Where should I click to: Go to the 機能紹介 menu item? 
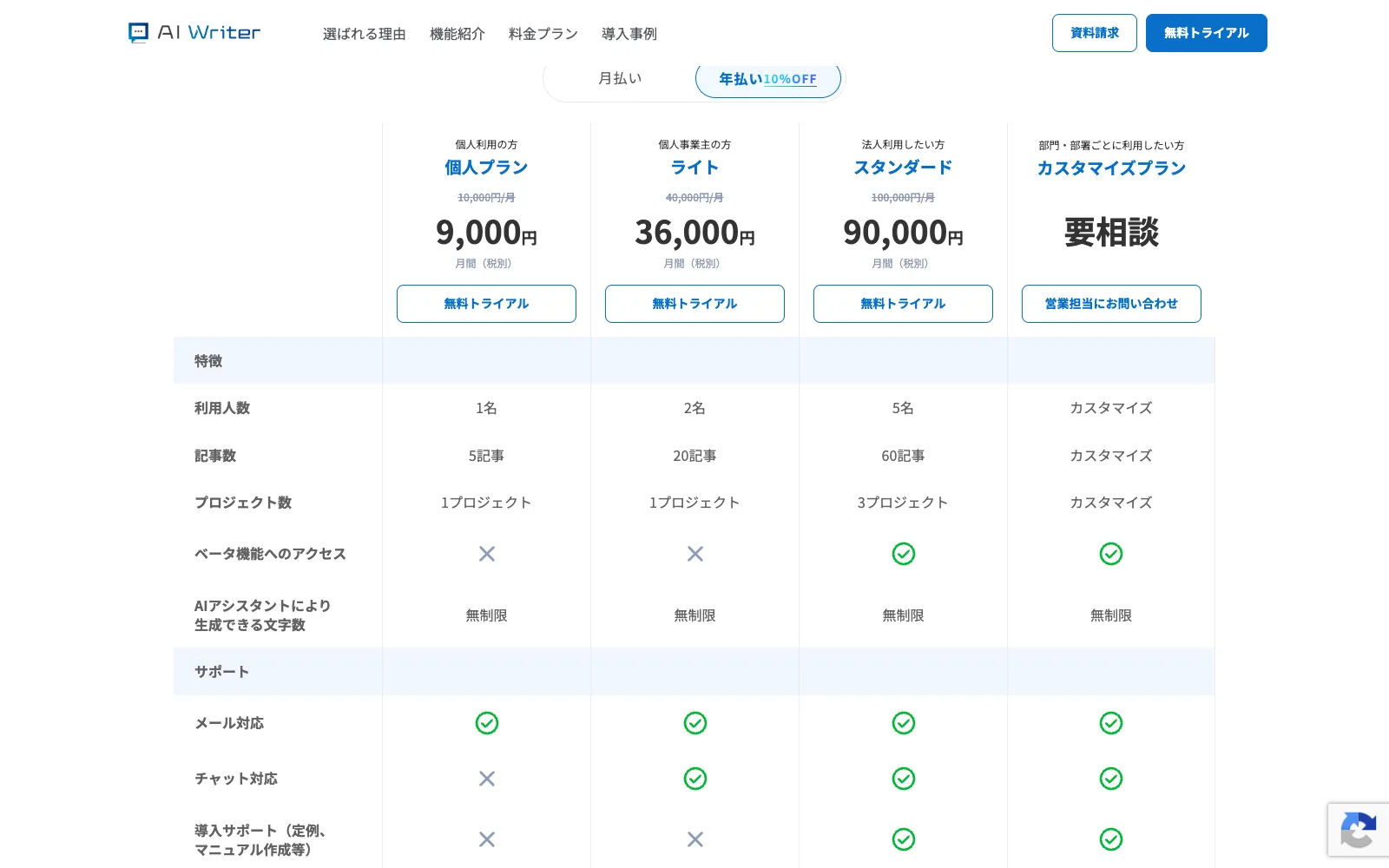coord(458,34)
